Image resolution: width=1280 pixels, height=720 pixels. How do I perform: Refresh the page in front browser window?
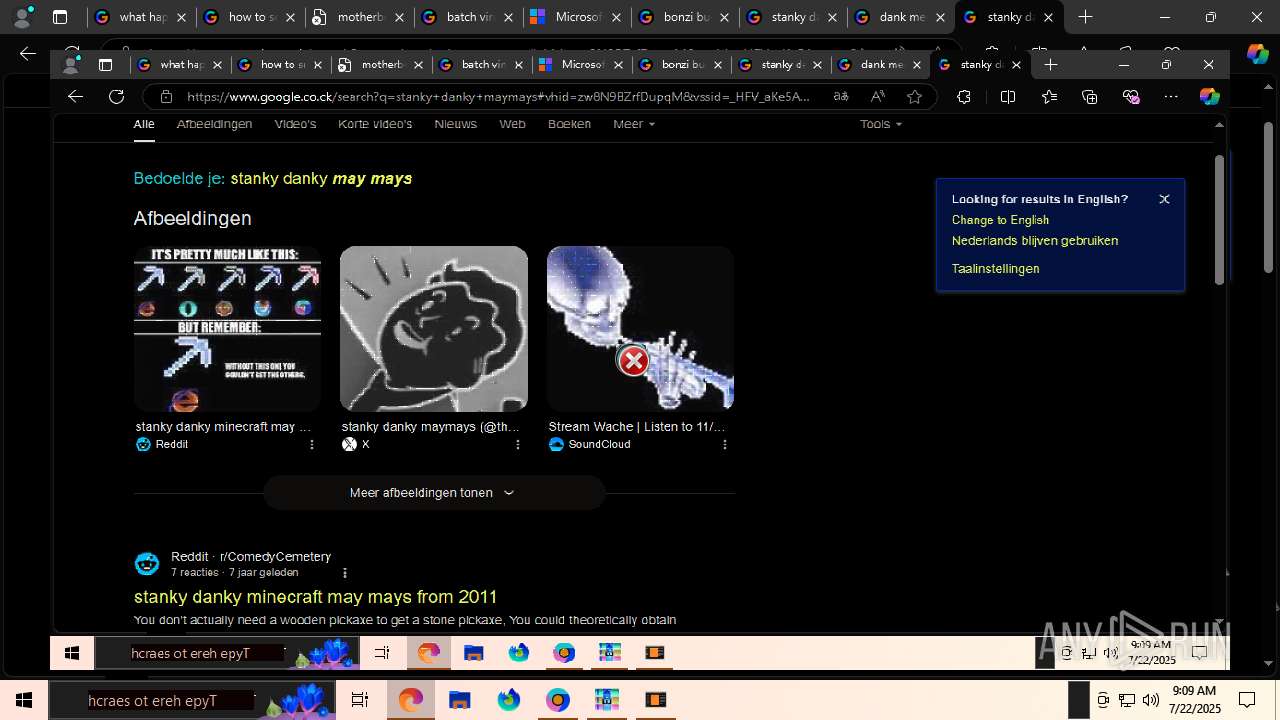116,96
